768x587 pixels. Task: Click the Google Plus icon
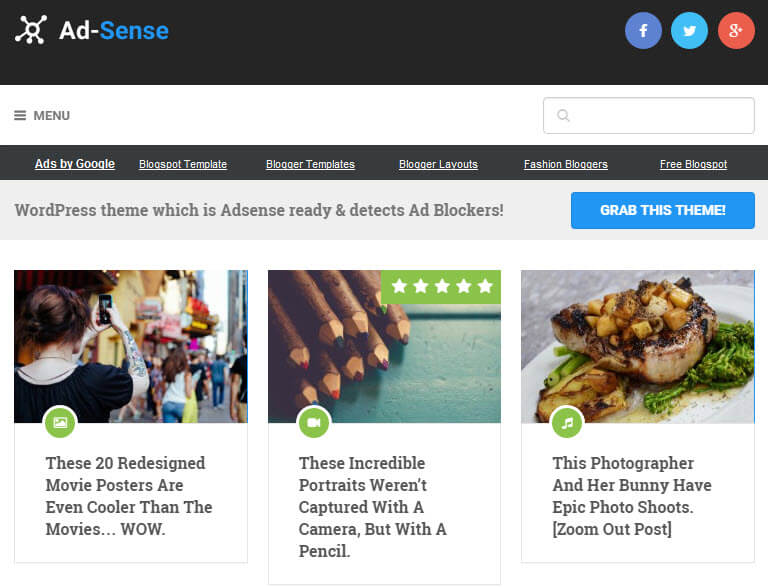736,31
